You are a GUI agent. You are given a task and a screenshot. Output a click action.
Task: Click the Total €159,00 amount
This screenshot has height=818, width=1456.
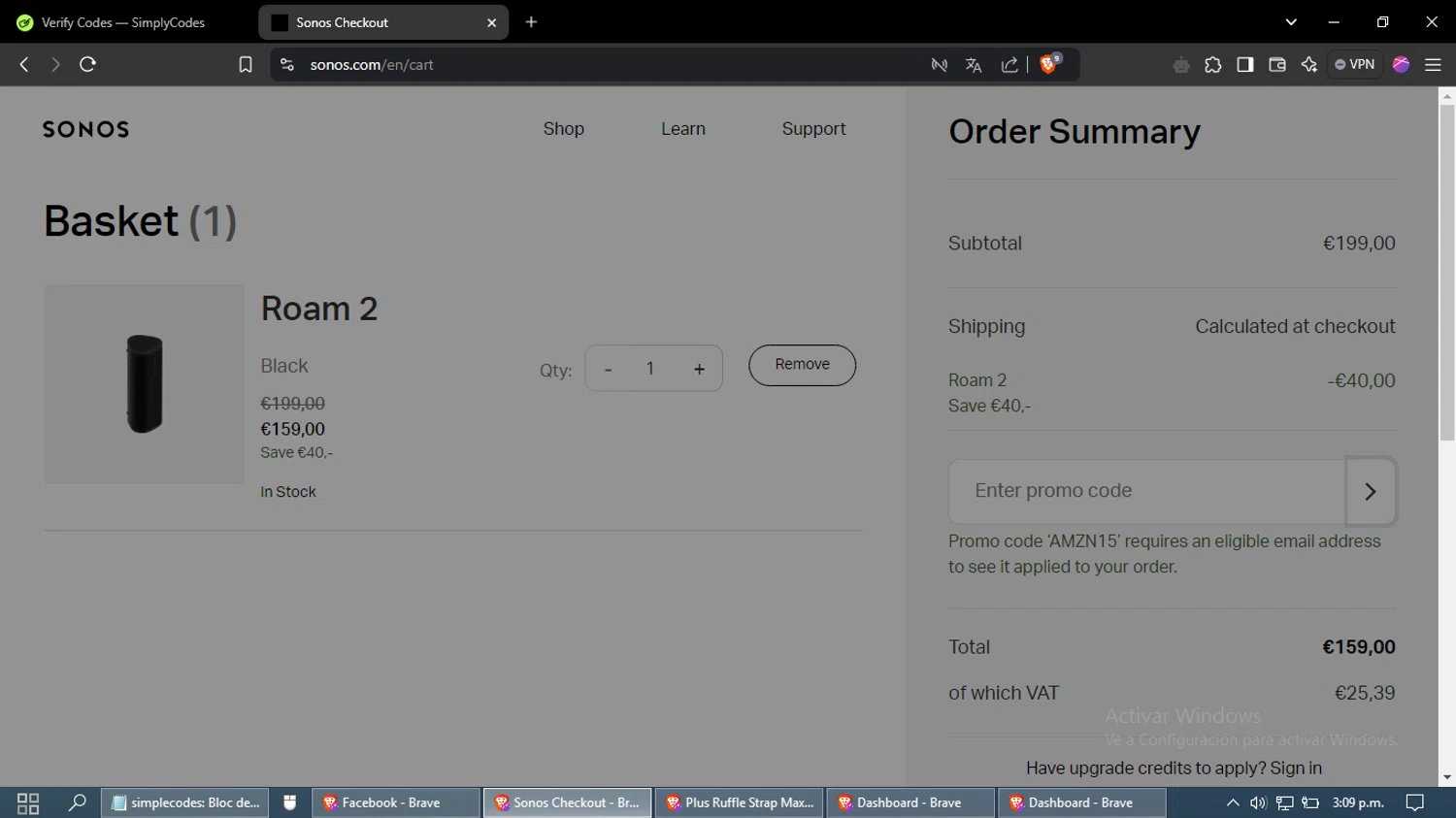1359,647
